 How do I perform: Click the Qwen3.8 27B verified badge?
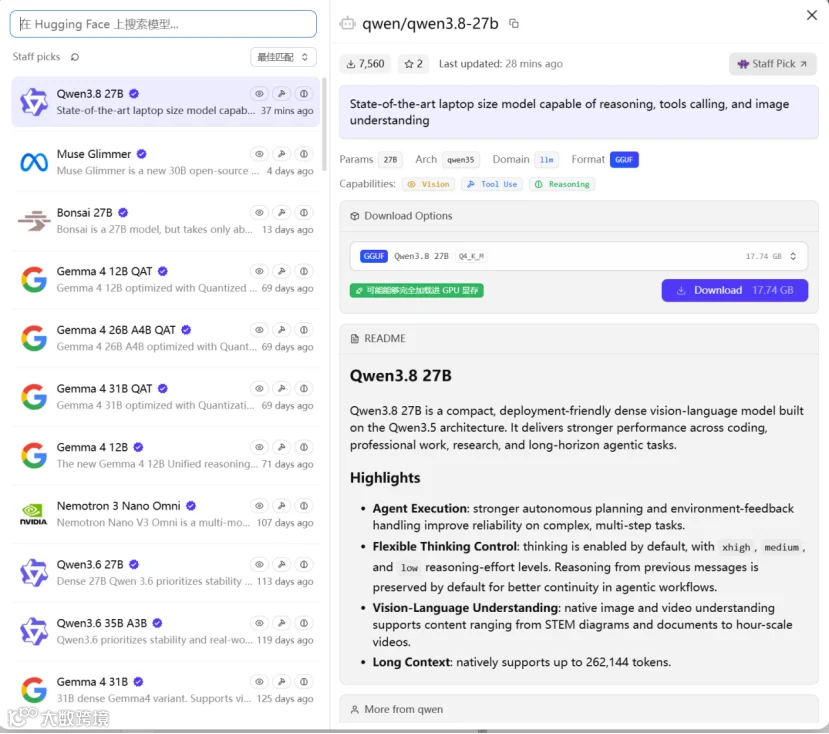134,94
